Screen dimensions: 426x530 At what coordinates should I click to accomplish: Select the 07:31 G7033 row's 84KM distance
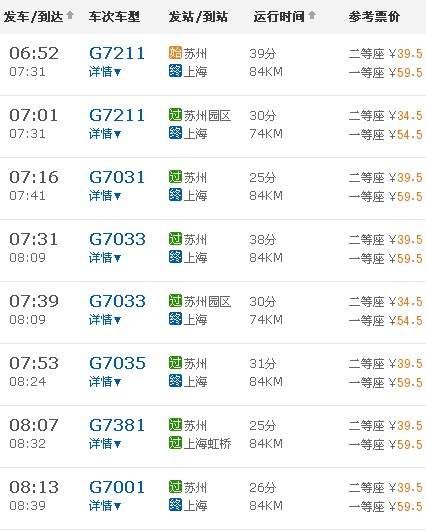pyautogui.click(x=266, y=258)
